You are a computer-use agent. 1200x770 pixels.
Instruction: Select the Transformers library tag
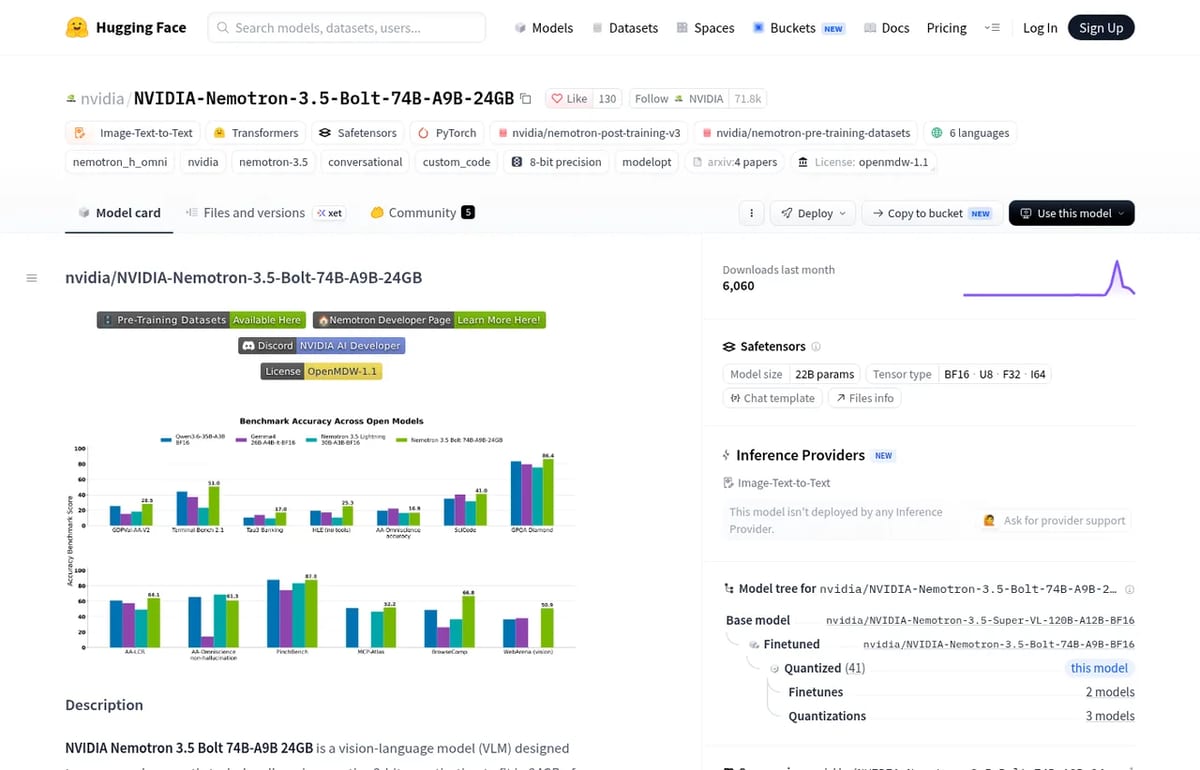255,133
